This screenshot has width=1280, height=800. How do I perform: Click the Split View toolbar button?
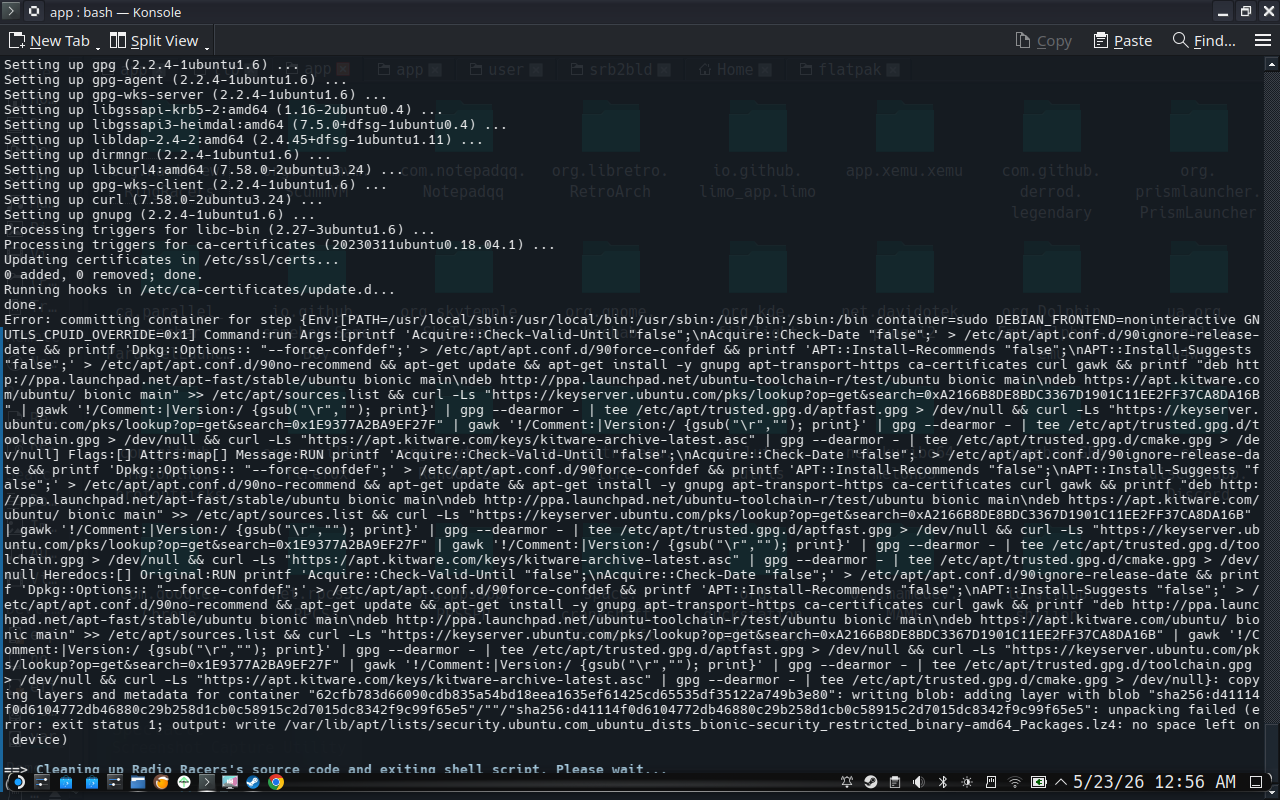click(x=154, y=41)
